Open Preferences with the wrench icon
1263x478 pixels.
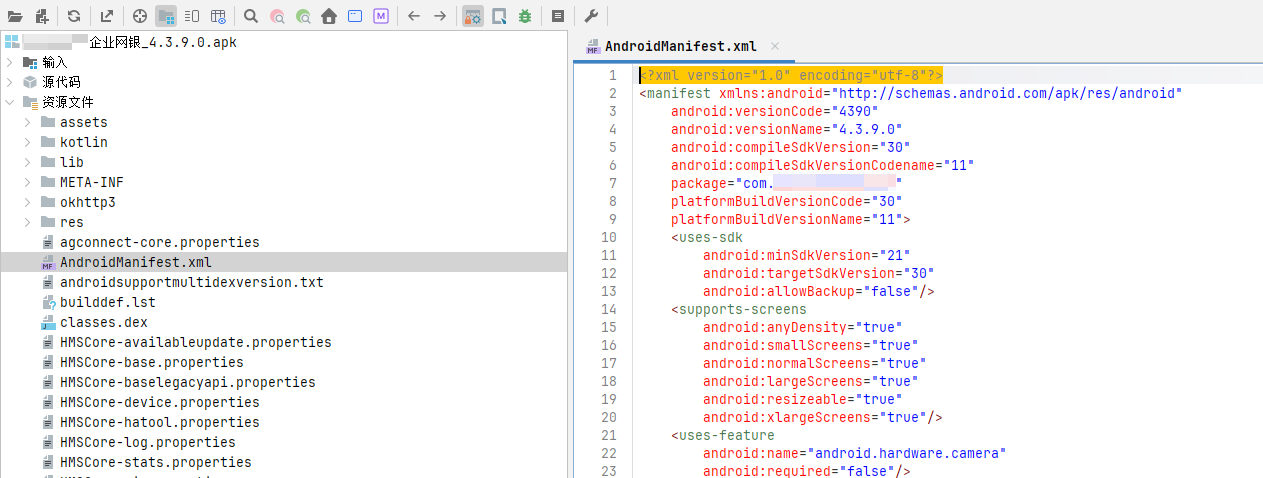[591, 16]
